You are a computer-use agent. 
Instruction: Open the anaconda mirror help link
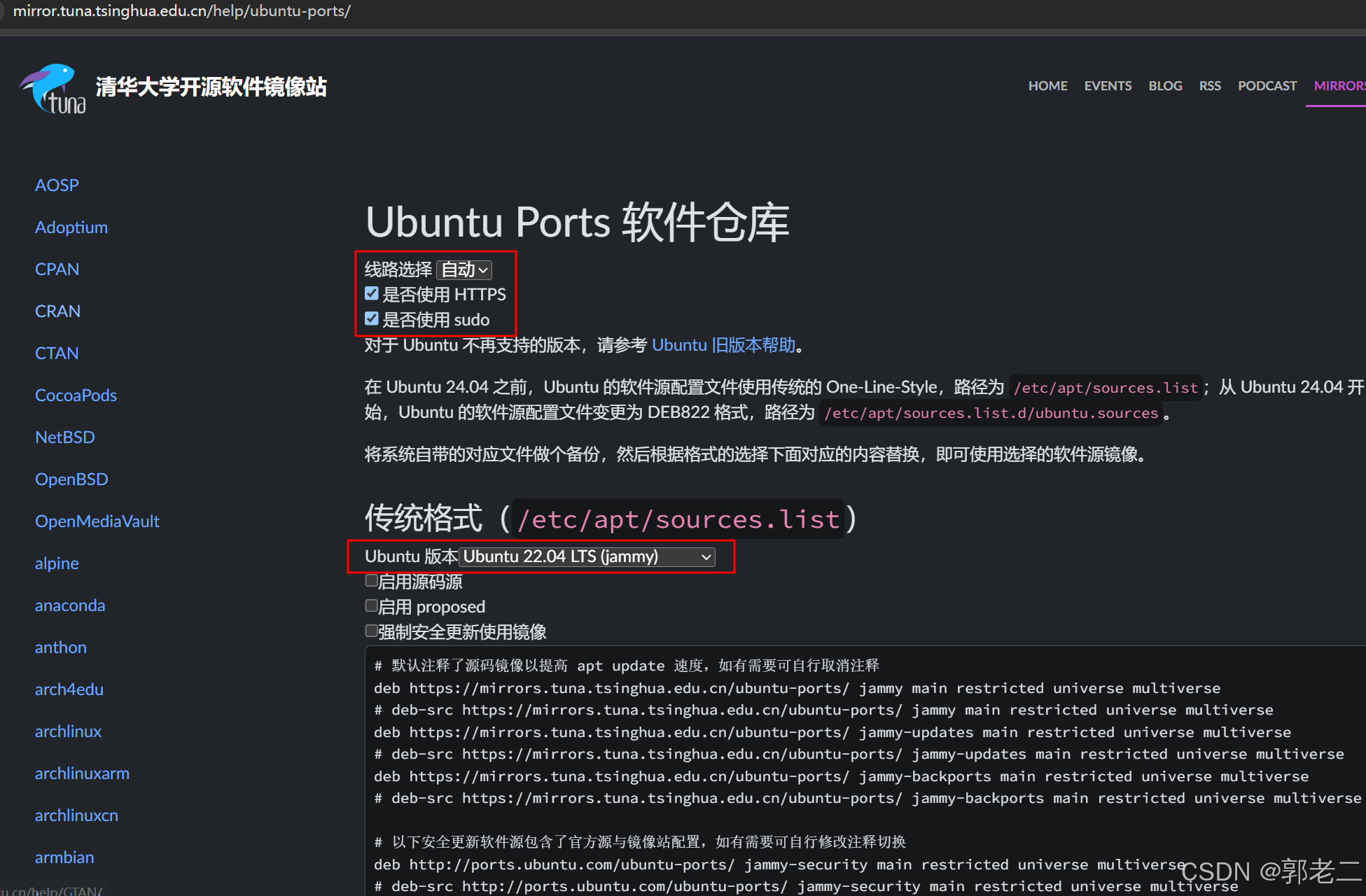click(x=70, y=605)
